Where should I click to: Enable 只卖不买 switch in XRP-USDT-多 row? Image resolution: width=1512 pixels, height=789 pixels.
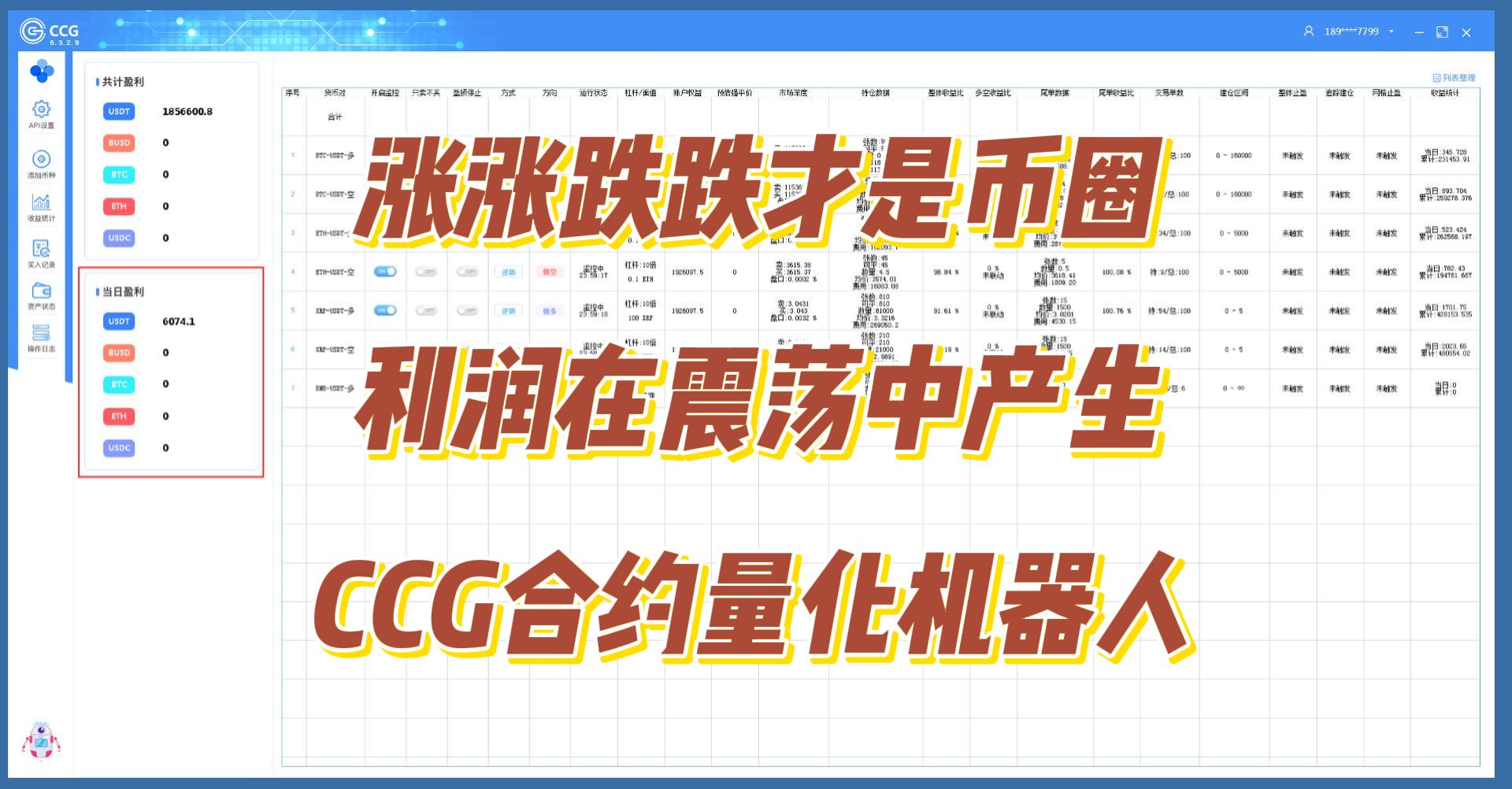coord(426,310)
